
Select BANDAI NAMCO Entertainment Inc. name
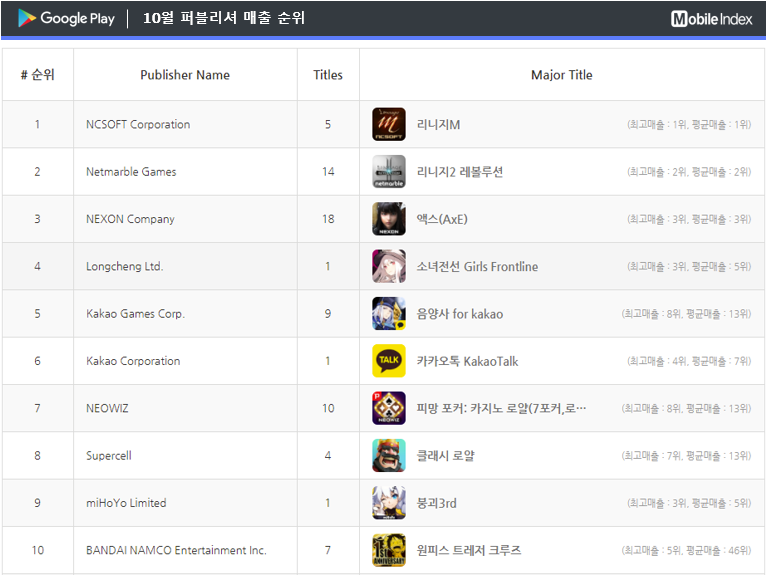[x=176, y=550]
